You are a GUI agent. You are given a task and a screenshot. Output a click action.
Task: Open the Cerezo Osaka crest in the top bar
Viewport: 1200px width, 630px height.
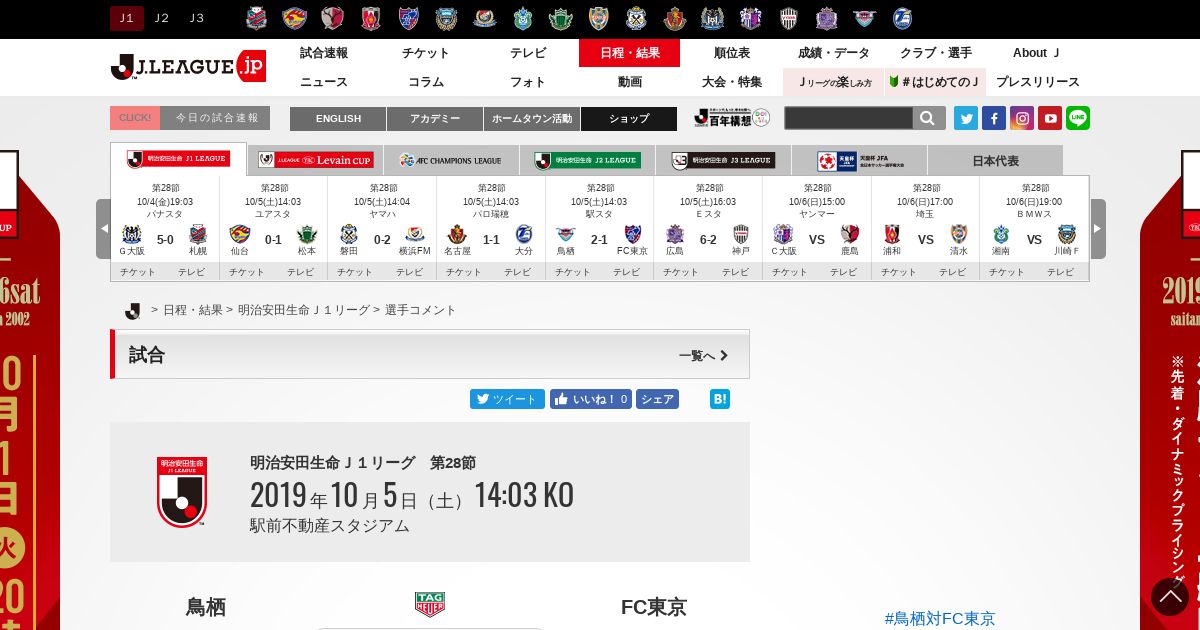[750, 18]
